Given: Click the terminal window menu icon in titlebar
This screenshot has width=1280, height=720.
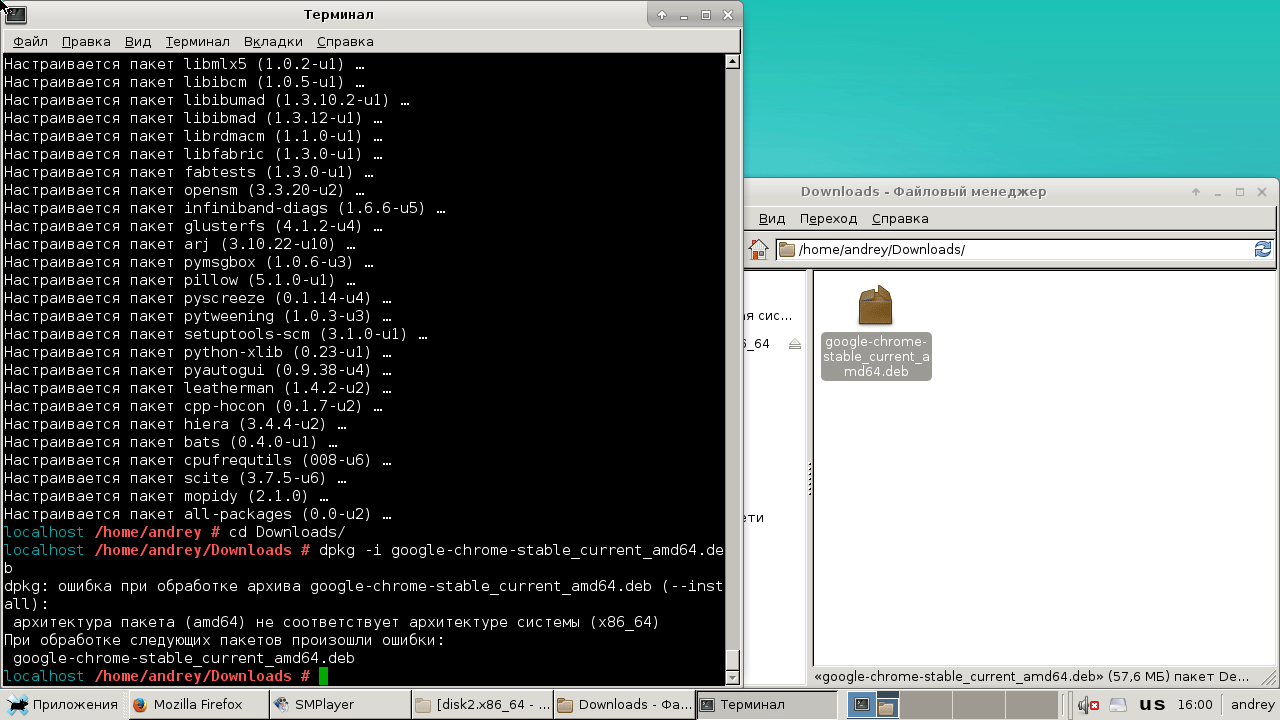Looking at the screenshot, I should [15, 15].
